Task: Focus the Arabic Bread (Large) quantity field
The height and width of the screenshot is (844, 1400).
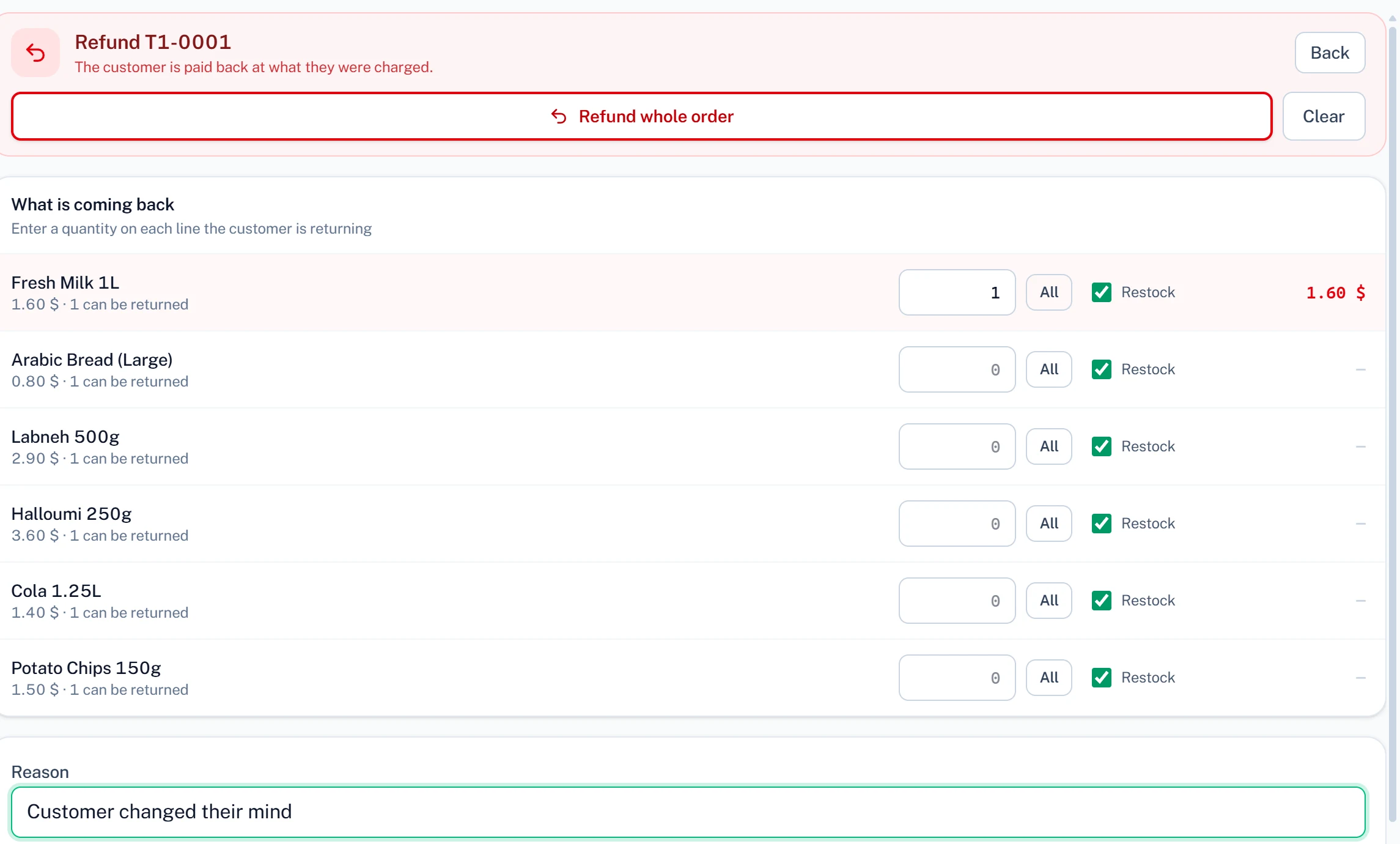Action: tap(957, 369)
